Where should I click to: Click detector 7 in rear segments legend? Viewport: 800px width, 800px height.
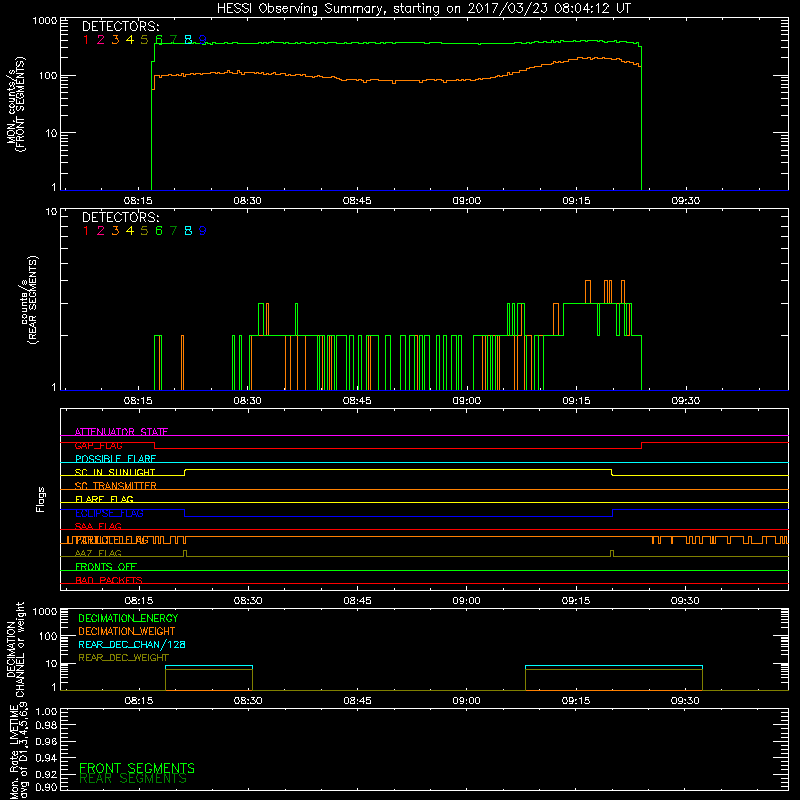173,231
